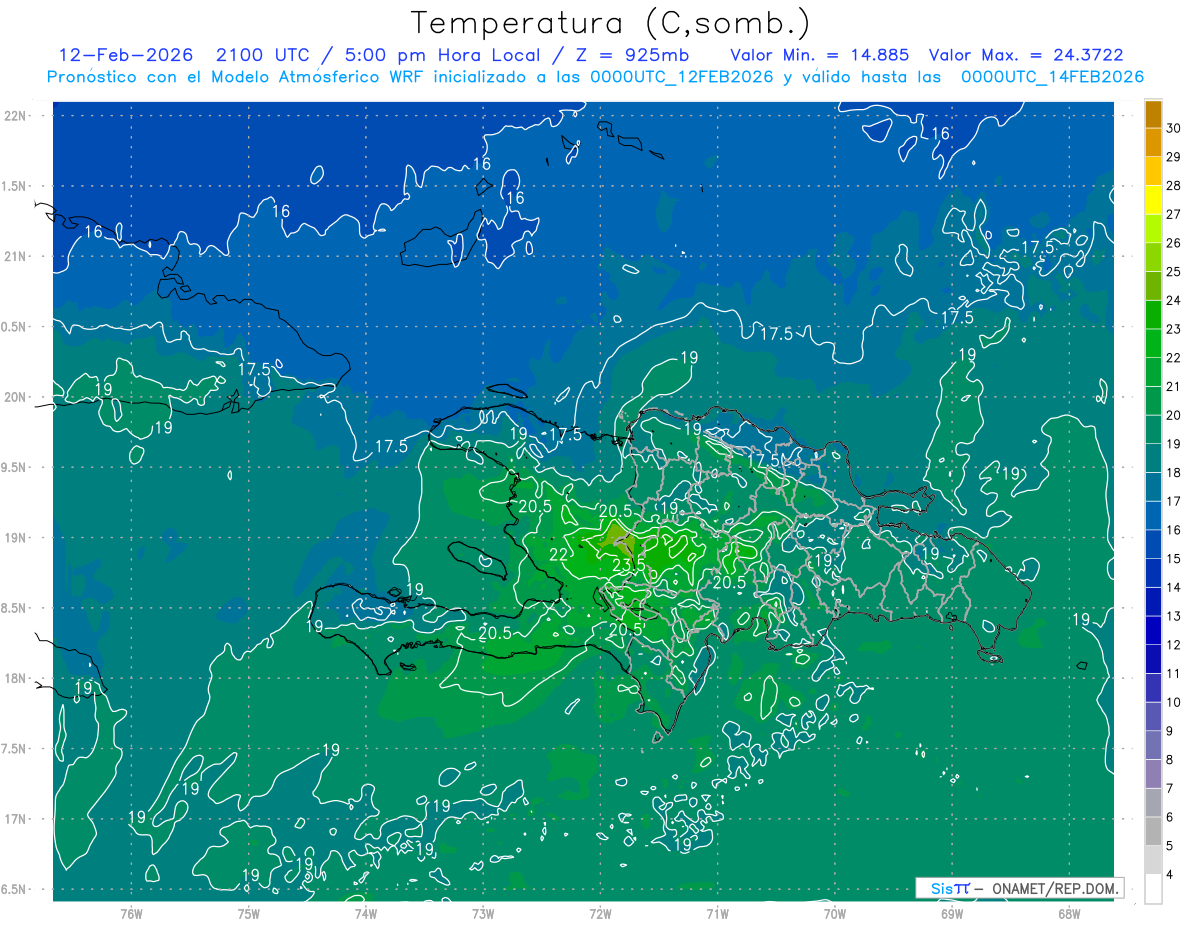
Task: Click the legend scale number 9
Action: click(x=1171, y=731)
